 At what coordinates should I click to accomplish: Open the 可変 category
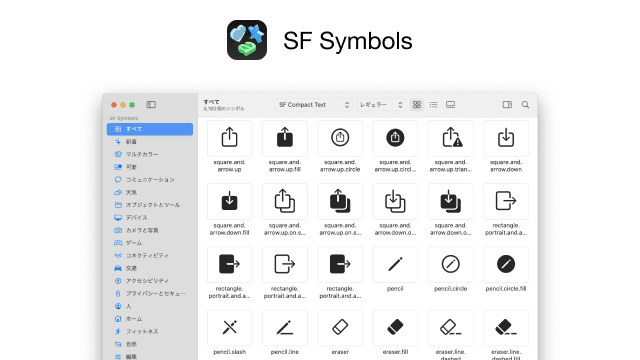click(x=150, y=167)
